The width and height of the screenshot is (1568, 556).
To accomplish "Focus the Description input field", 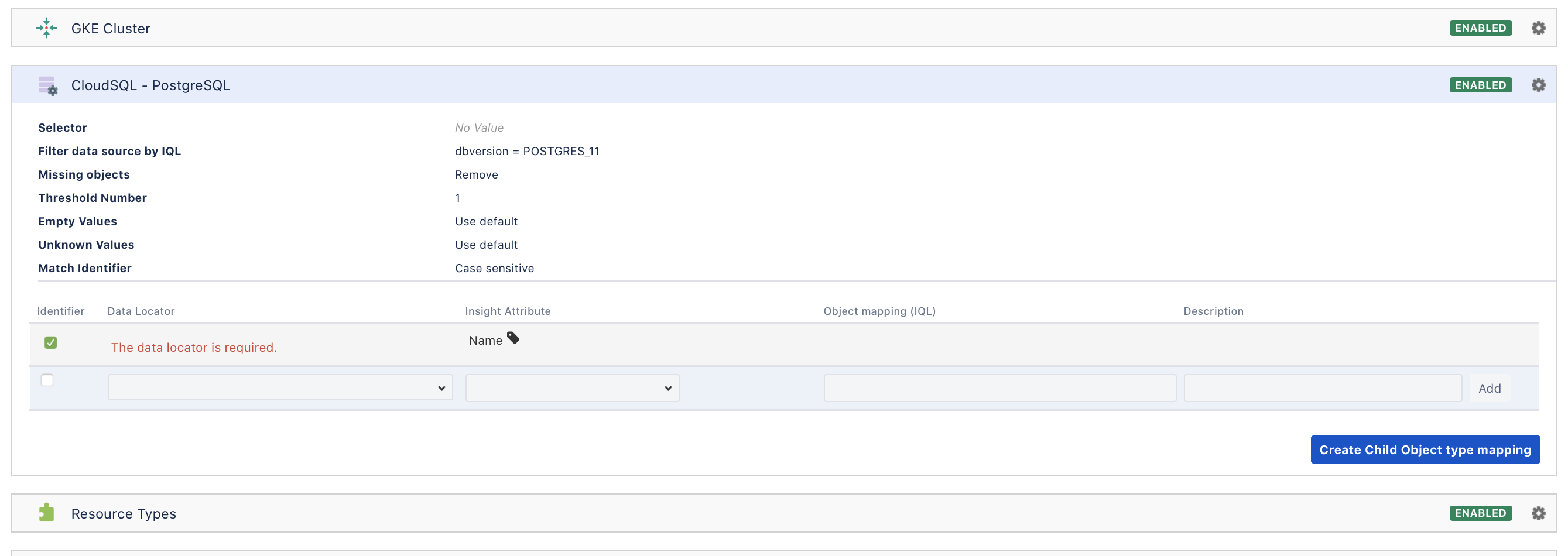I will click(x=1323, y=388).
